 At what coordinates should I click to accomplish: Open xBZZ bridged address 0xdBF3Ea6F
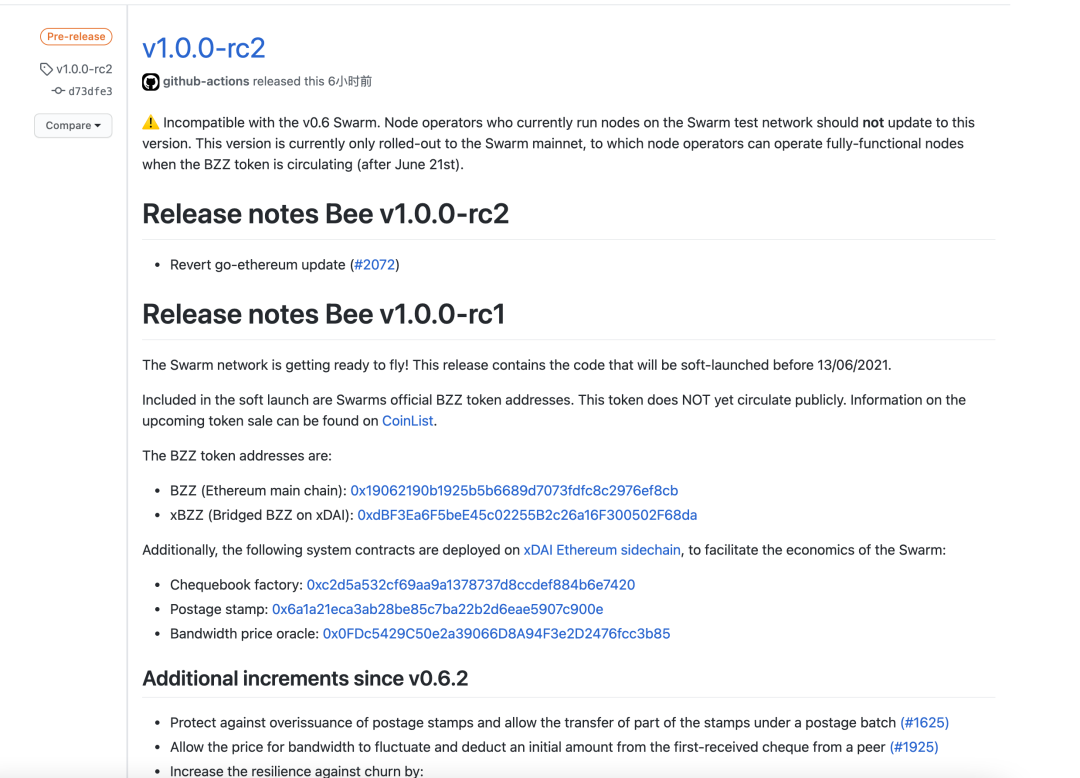[527, 515]
